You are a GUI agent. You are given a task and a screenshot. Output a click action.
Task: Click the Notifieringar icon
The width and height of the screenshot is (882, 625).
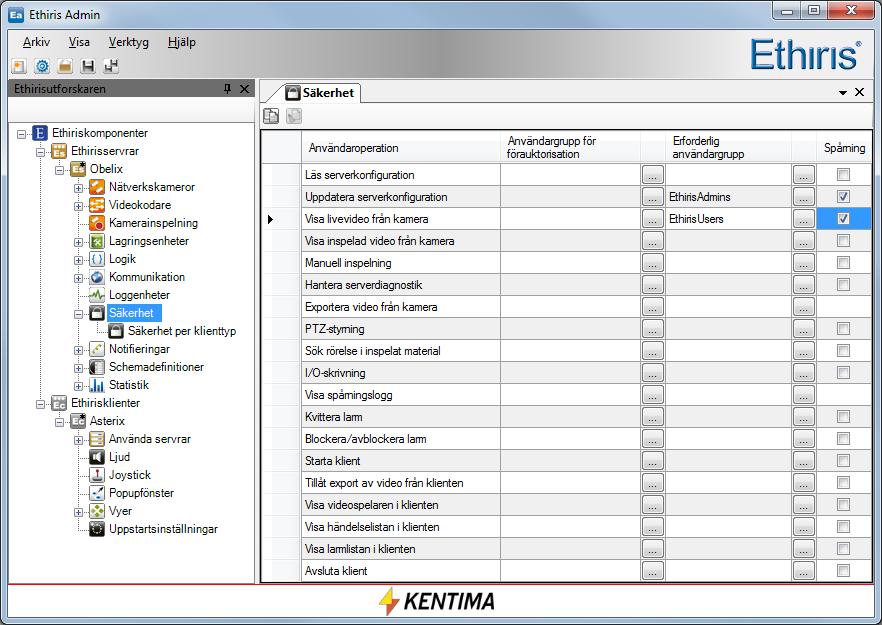click(x=97, y=349)
